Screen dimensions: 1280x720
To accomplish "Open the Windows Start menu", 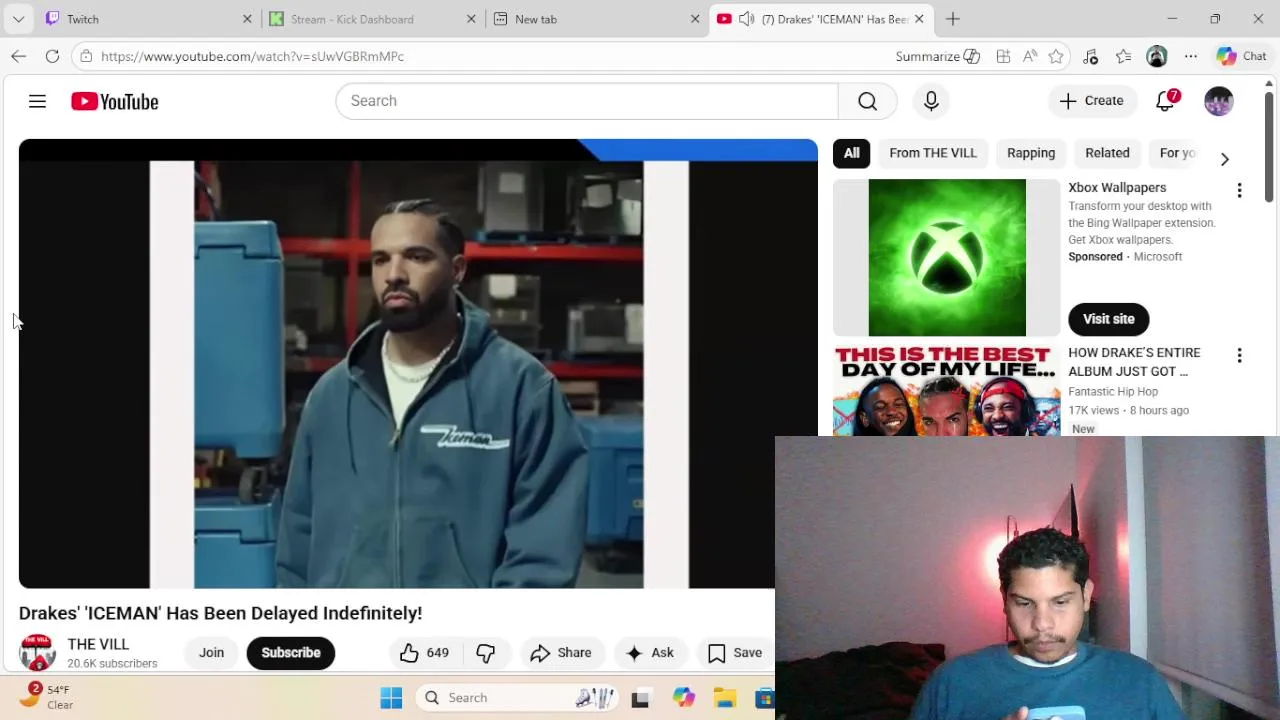I will (391, 698).
